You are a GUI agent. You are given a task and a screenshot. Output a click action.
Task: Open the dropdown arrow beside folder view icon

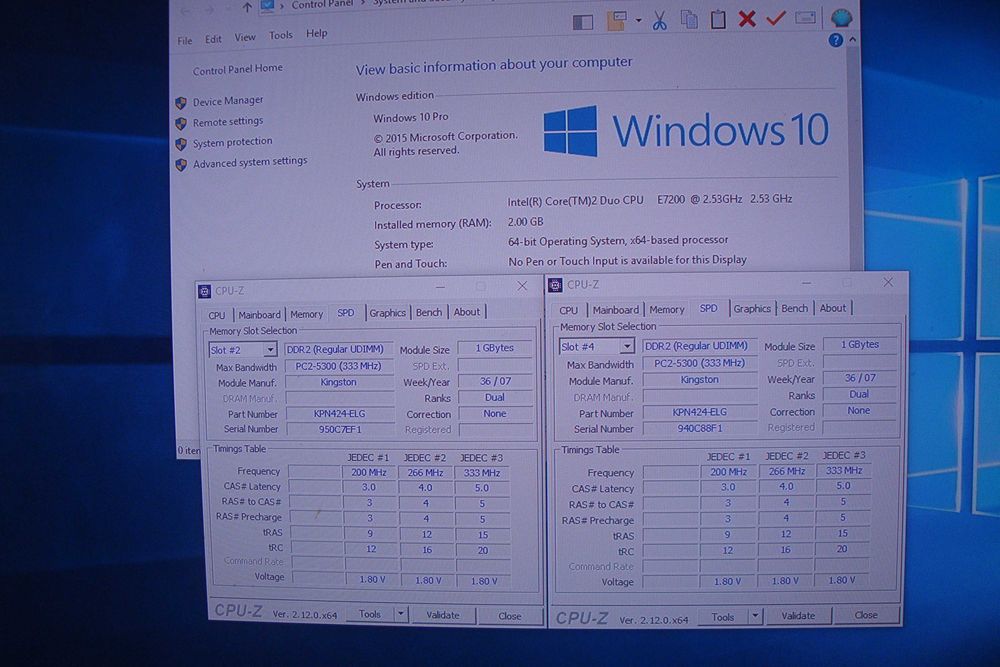pos(638,21)
